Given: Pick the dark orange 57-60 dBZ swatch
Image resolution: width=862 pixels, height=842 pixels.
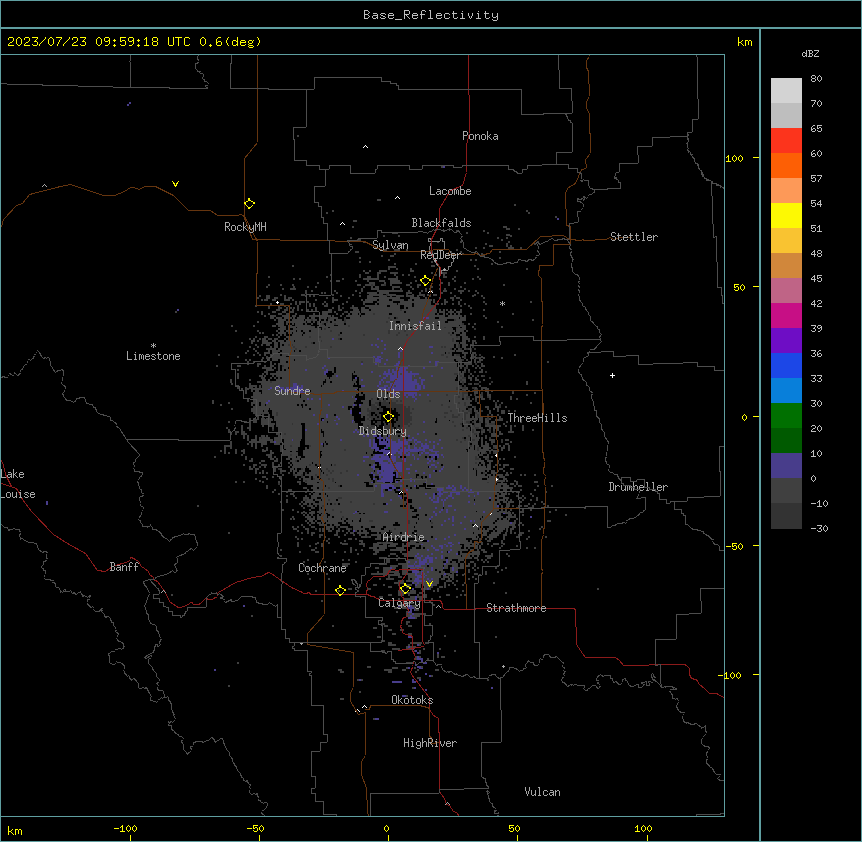Looking at the screenshot, I should pyautogui.click(x=786, y=165).
